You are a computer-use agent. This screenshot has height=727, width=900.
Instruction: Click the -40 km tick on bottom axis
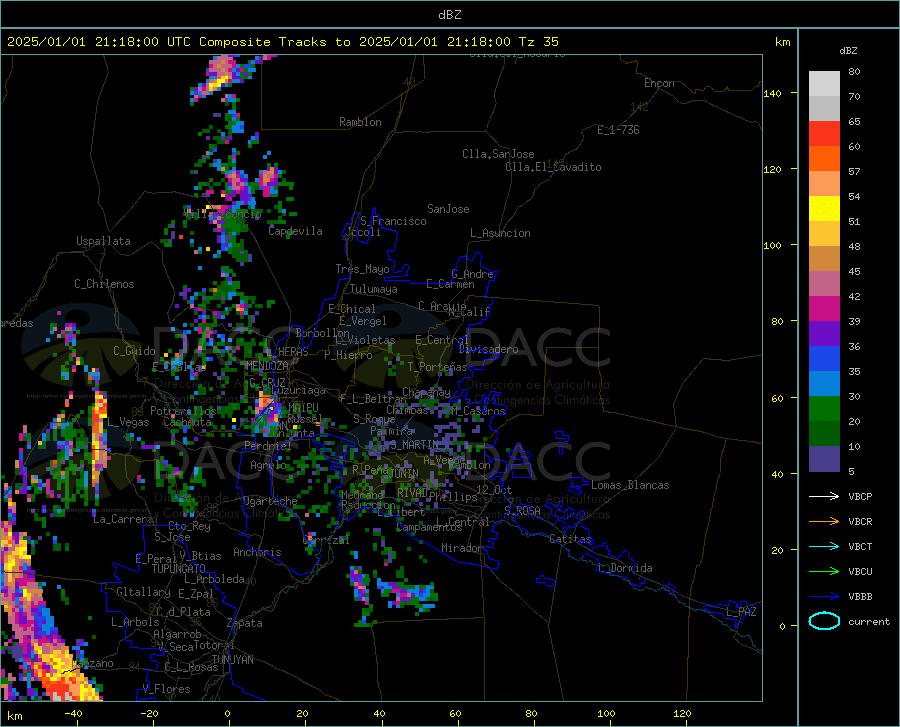point(73,714)
